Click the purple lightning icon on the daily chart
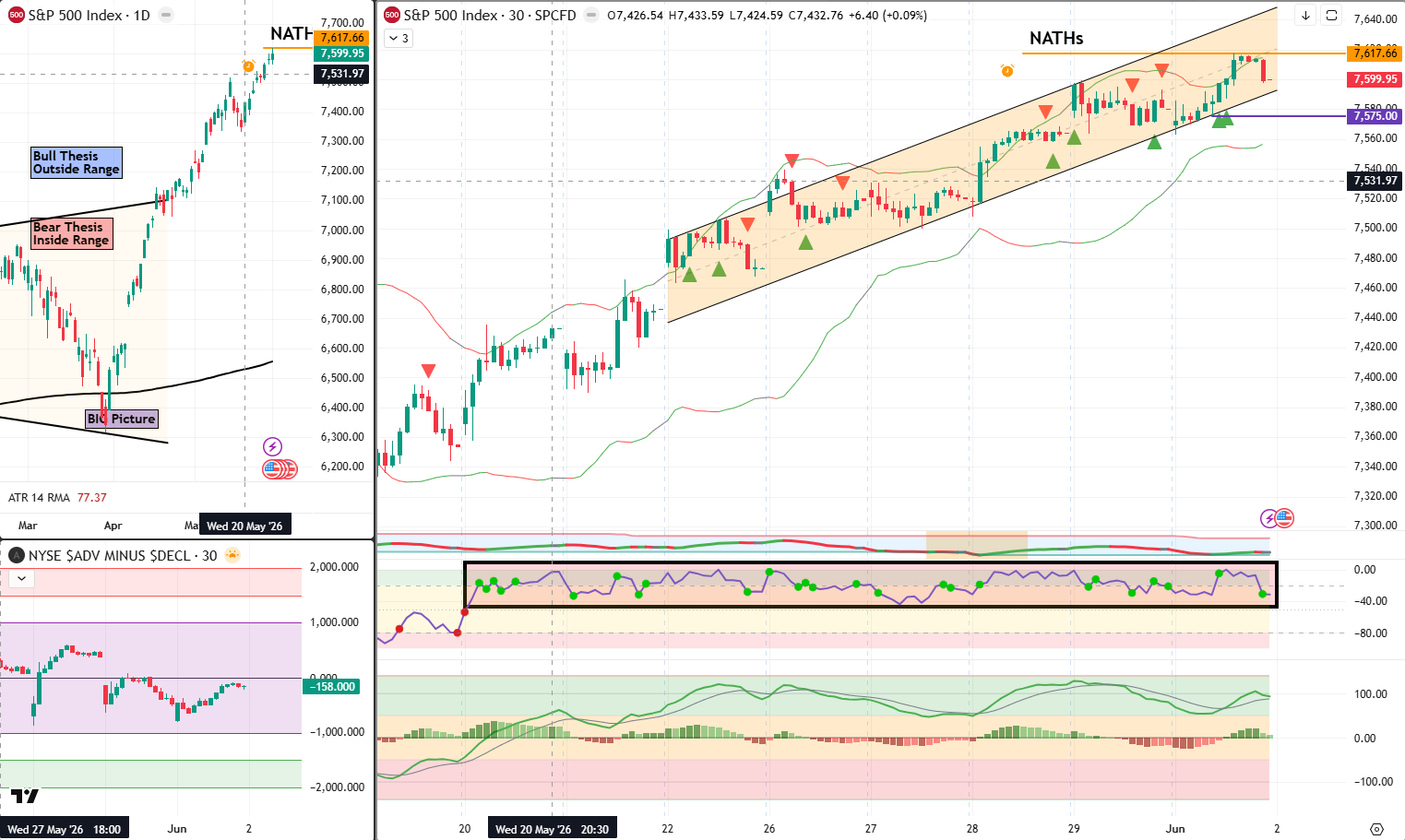The width and height of the screenshot is (1405, 840). tap(272, 447)
